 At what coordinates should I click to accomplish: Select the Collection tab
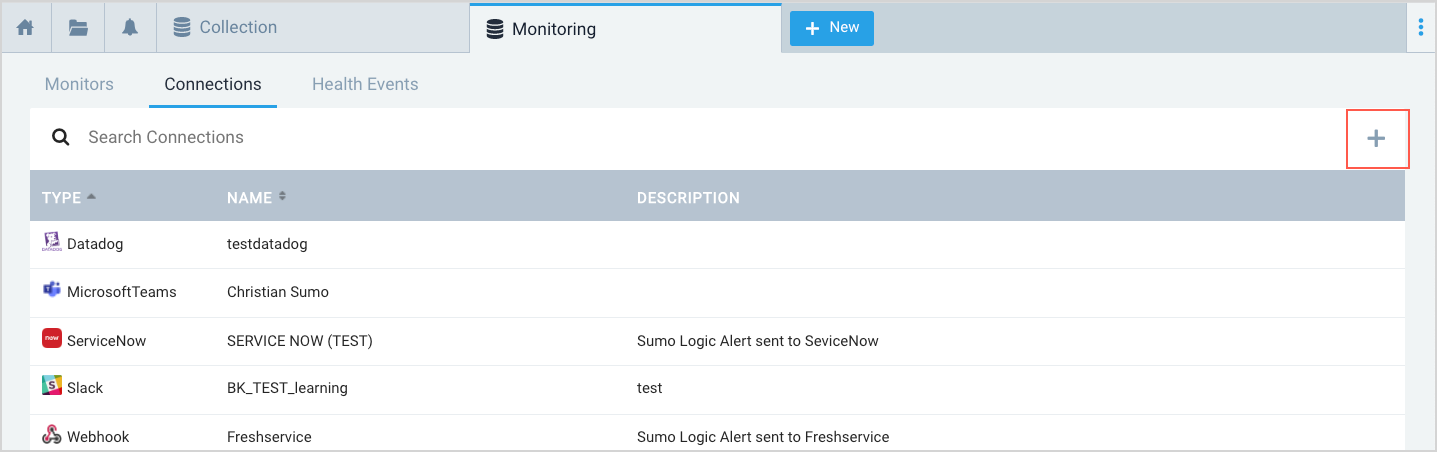pos(238,28)
